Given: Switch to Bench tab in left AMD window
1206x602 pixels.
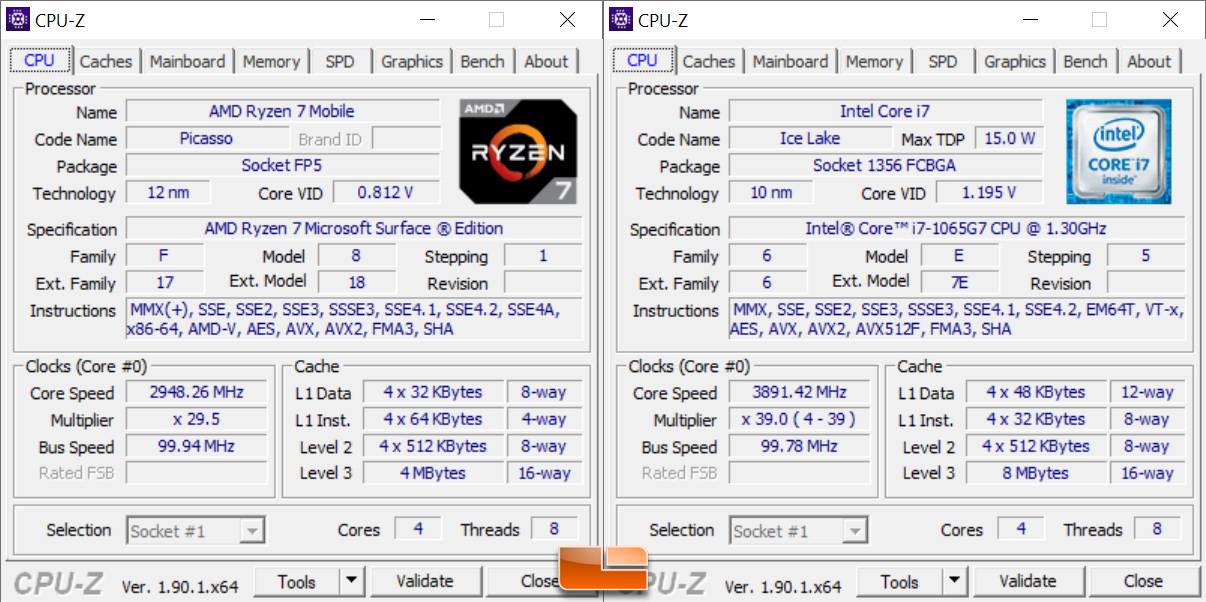Looking at the screenshot, I should tap(483, 61).
